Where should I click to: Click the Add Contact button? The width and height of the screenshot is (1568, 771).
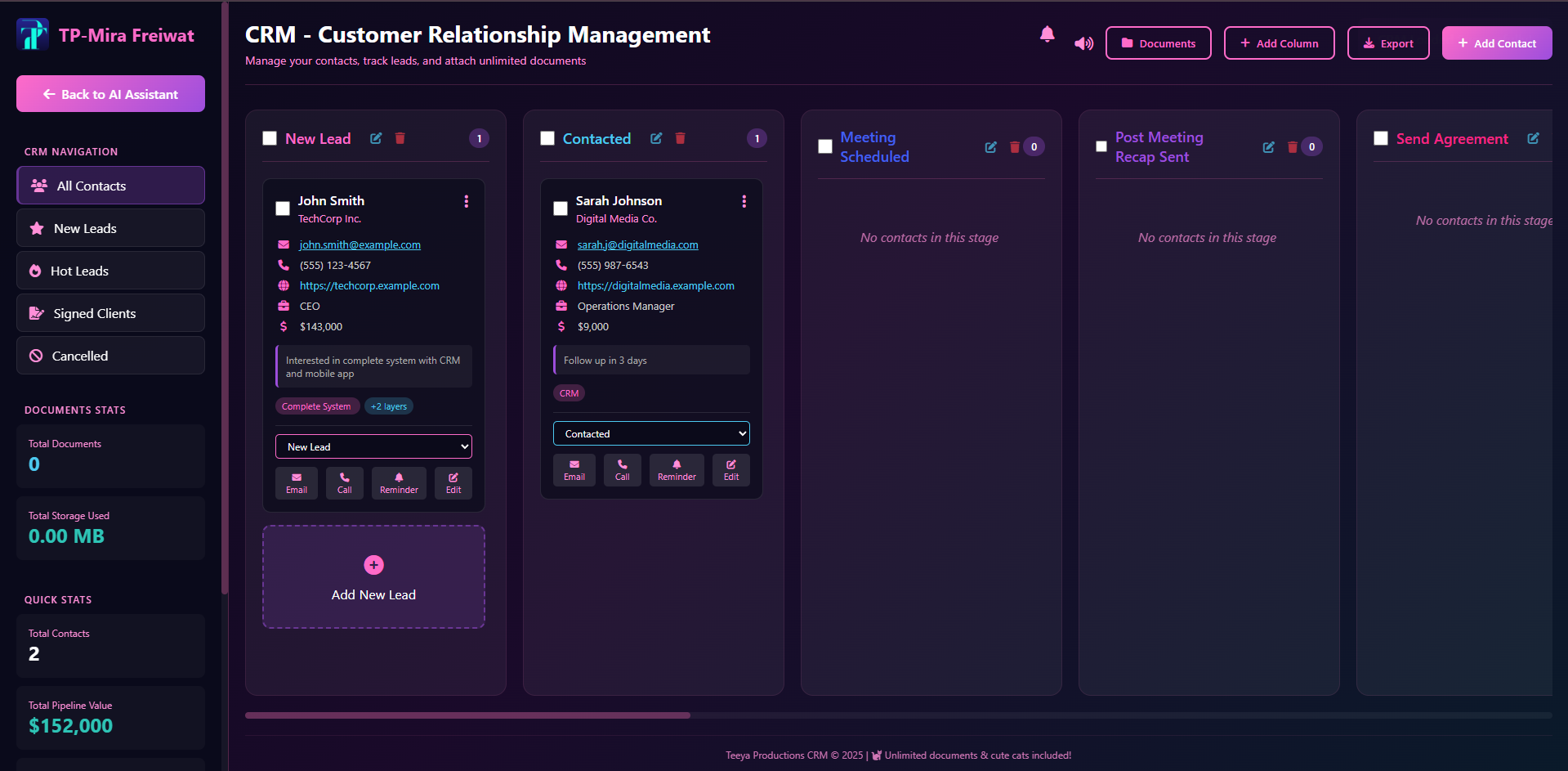(1496, 43)
